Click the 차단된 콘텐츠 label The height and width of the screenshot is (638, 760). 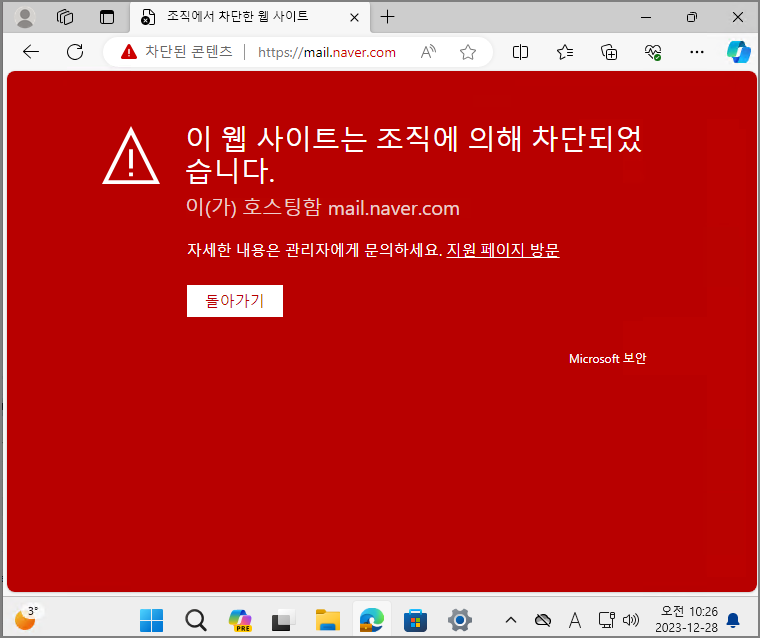189,51
